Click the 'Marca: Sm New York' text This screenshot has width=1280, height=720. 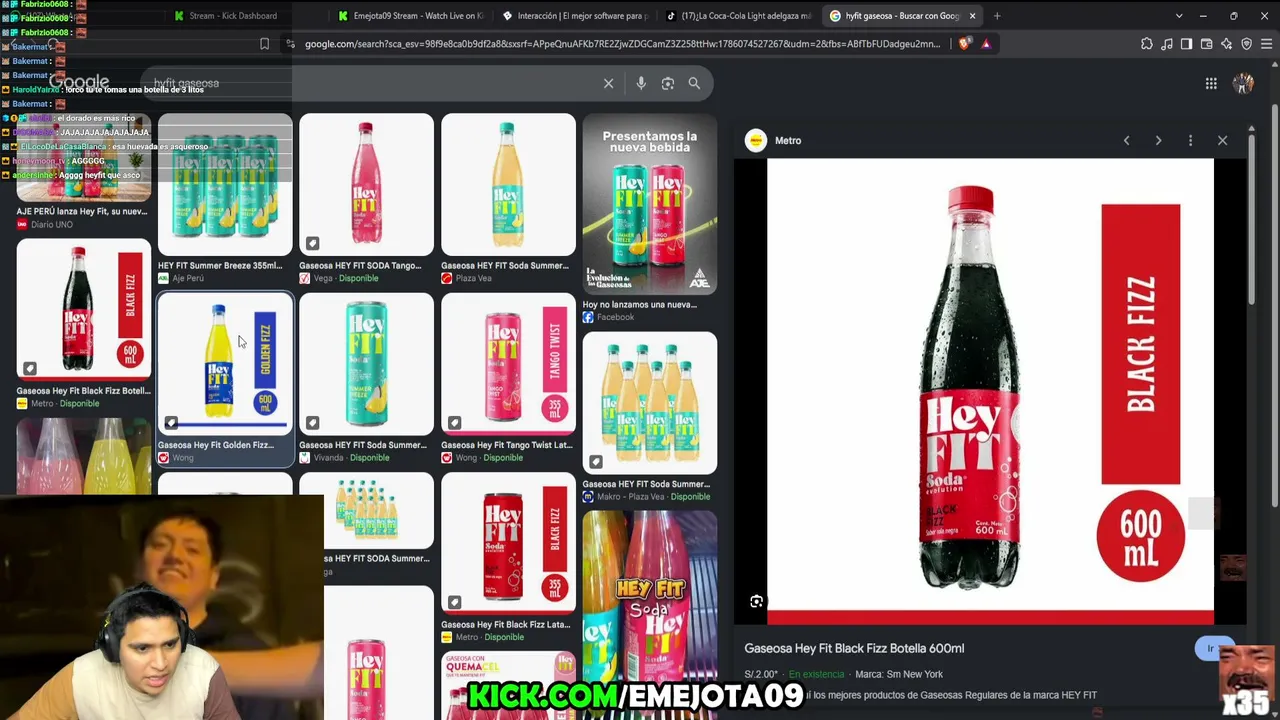coord(899,675)
